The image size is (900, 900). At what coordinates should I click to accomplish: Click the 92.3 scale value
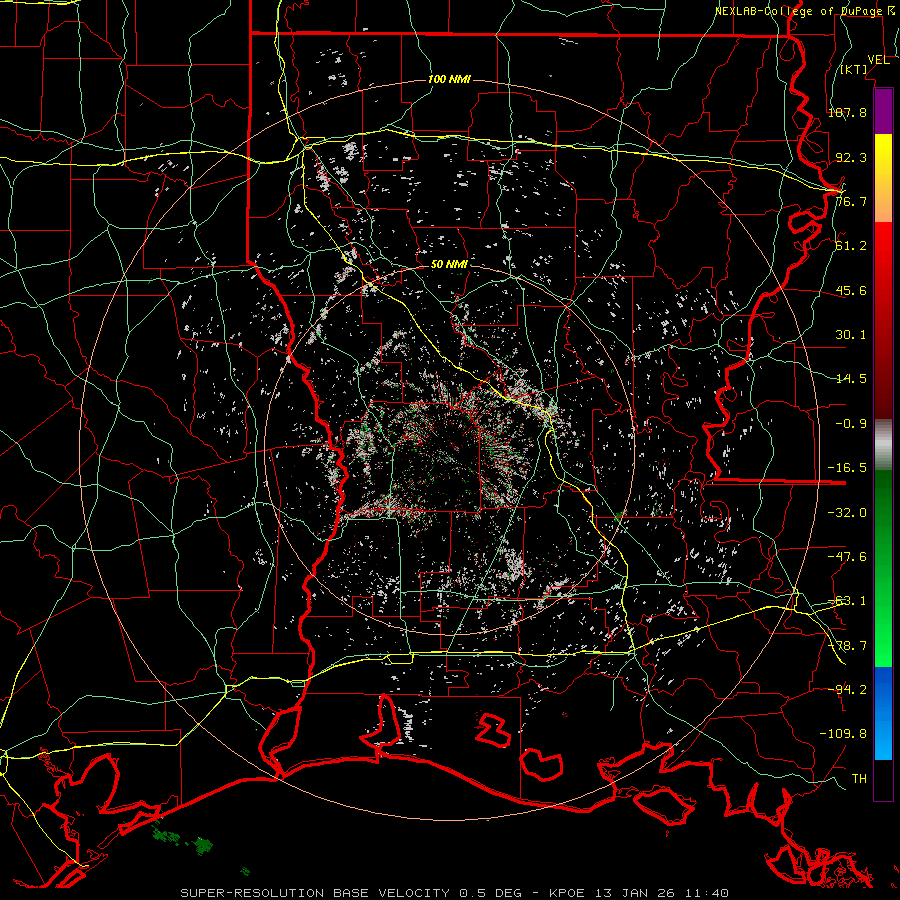(x=851, y=157)
